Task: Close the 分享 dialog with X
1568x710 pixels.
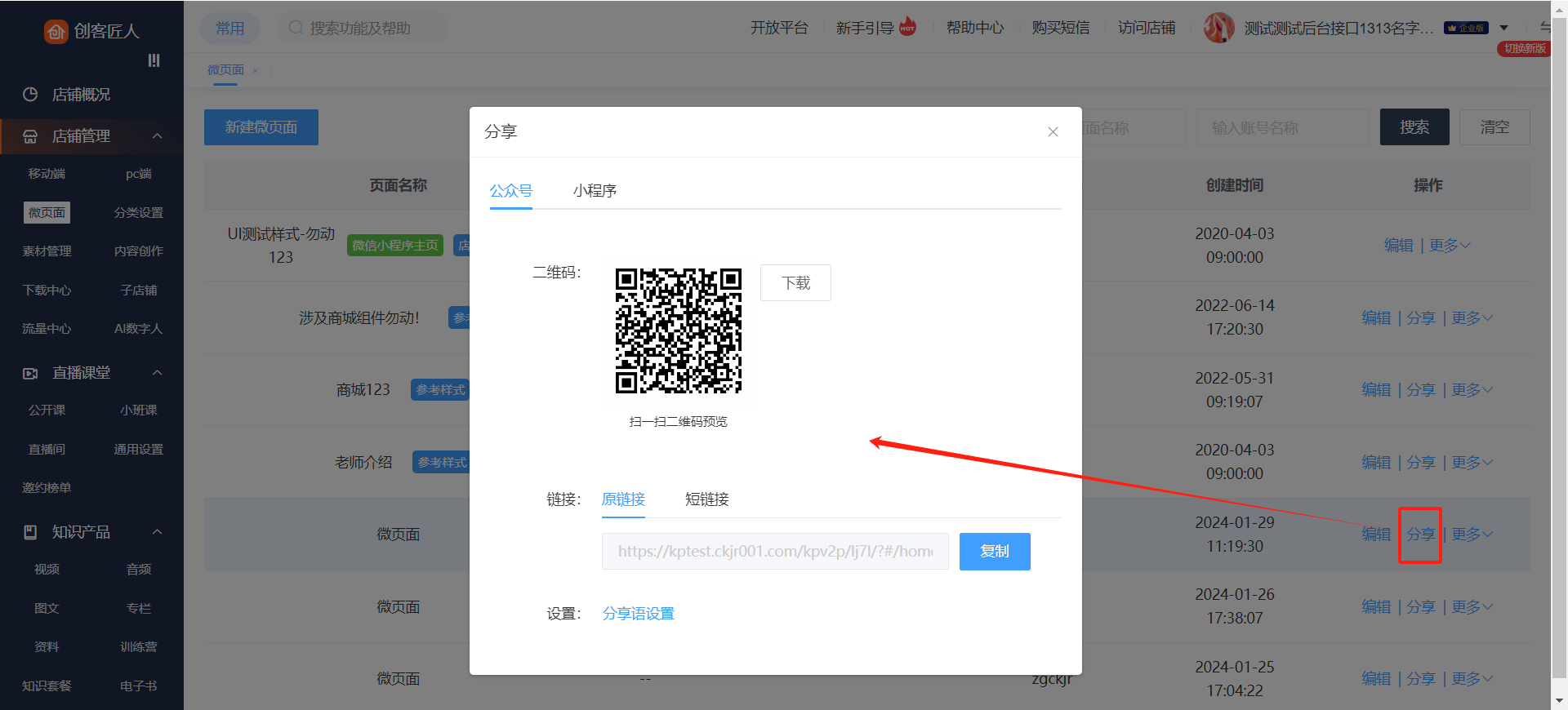Action: click(1053, 132)
